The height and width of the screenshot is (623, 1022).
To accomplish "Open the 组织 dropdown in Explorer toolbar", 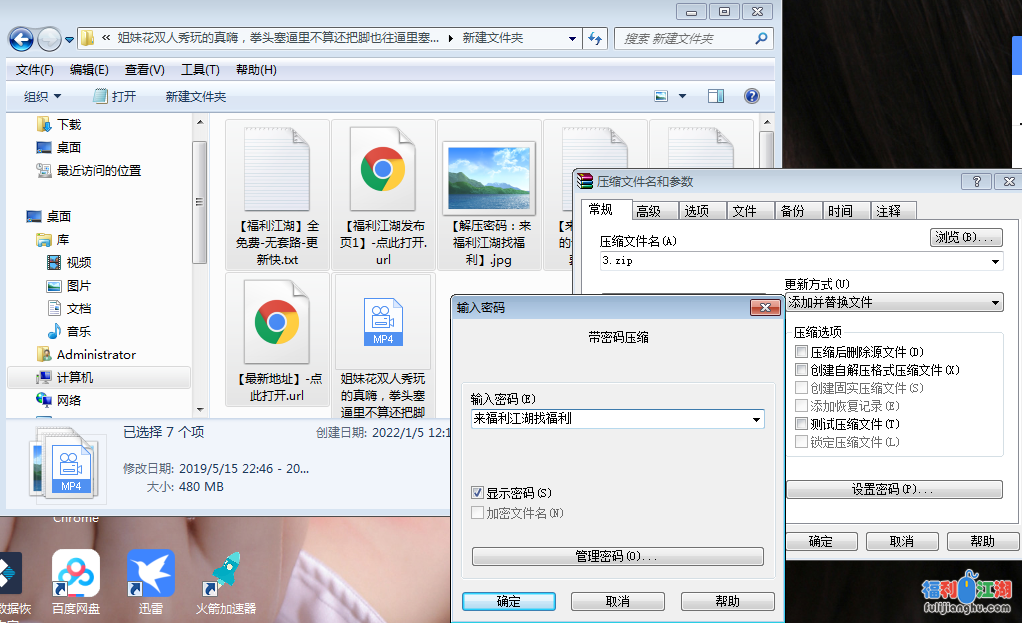I will (43, 96).
